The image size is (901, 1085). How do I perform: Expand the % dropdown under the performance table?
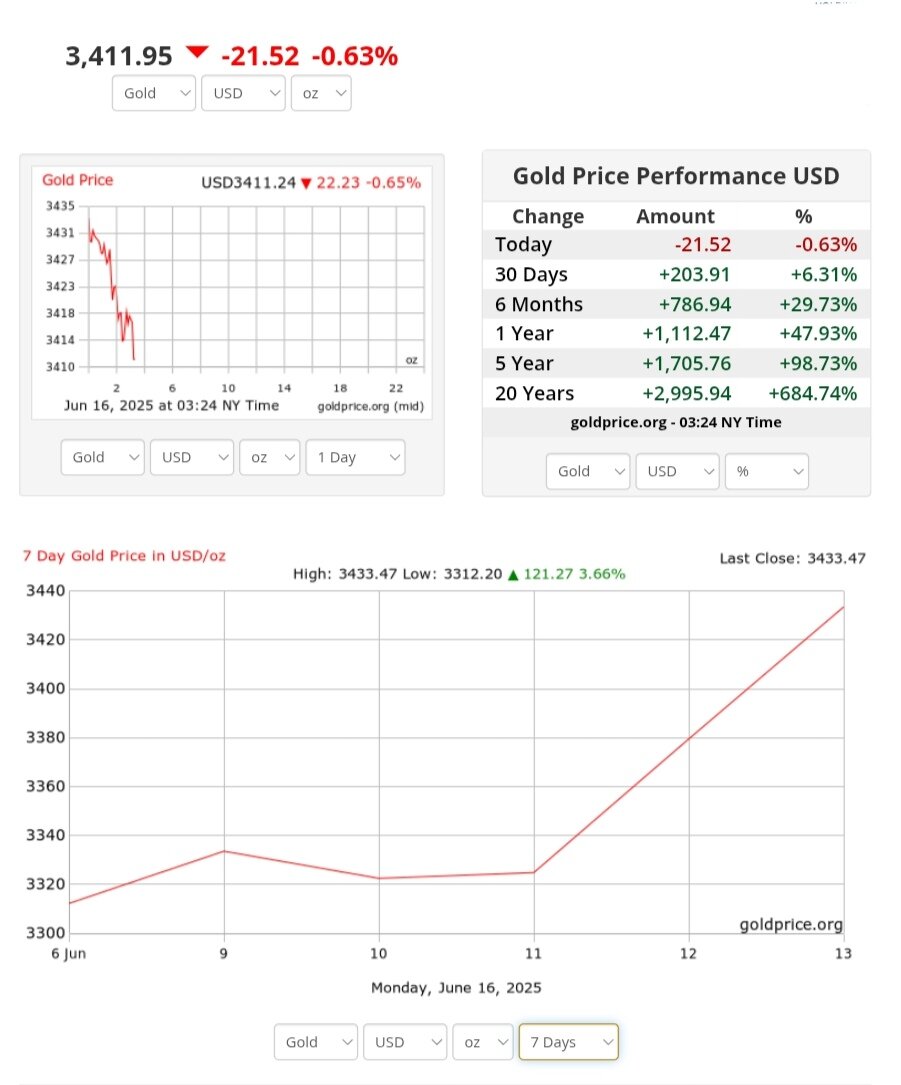coord(766,471)
